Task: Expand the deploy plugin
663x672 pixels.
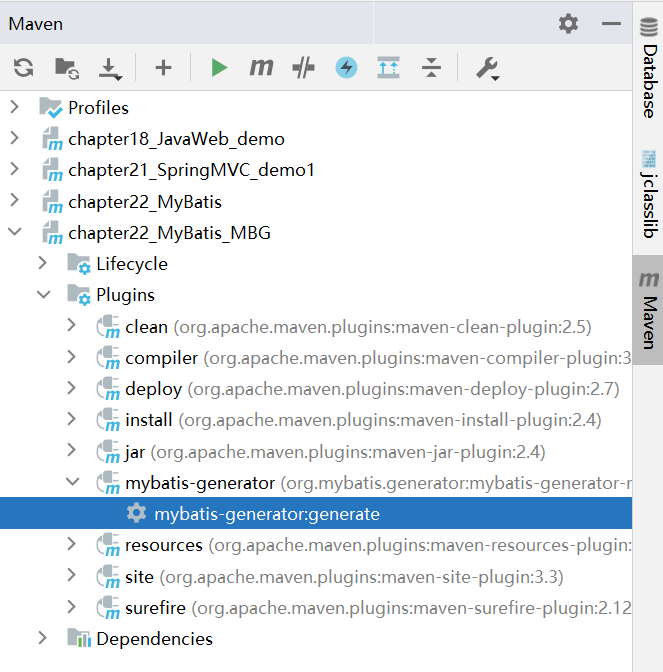Action: [x=72, y=388]
